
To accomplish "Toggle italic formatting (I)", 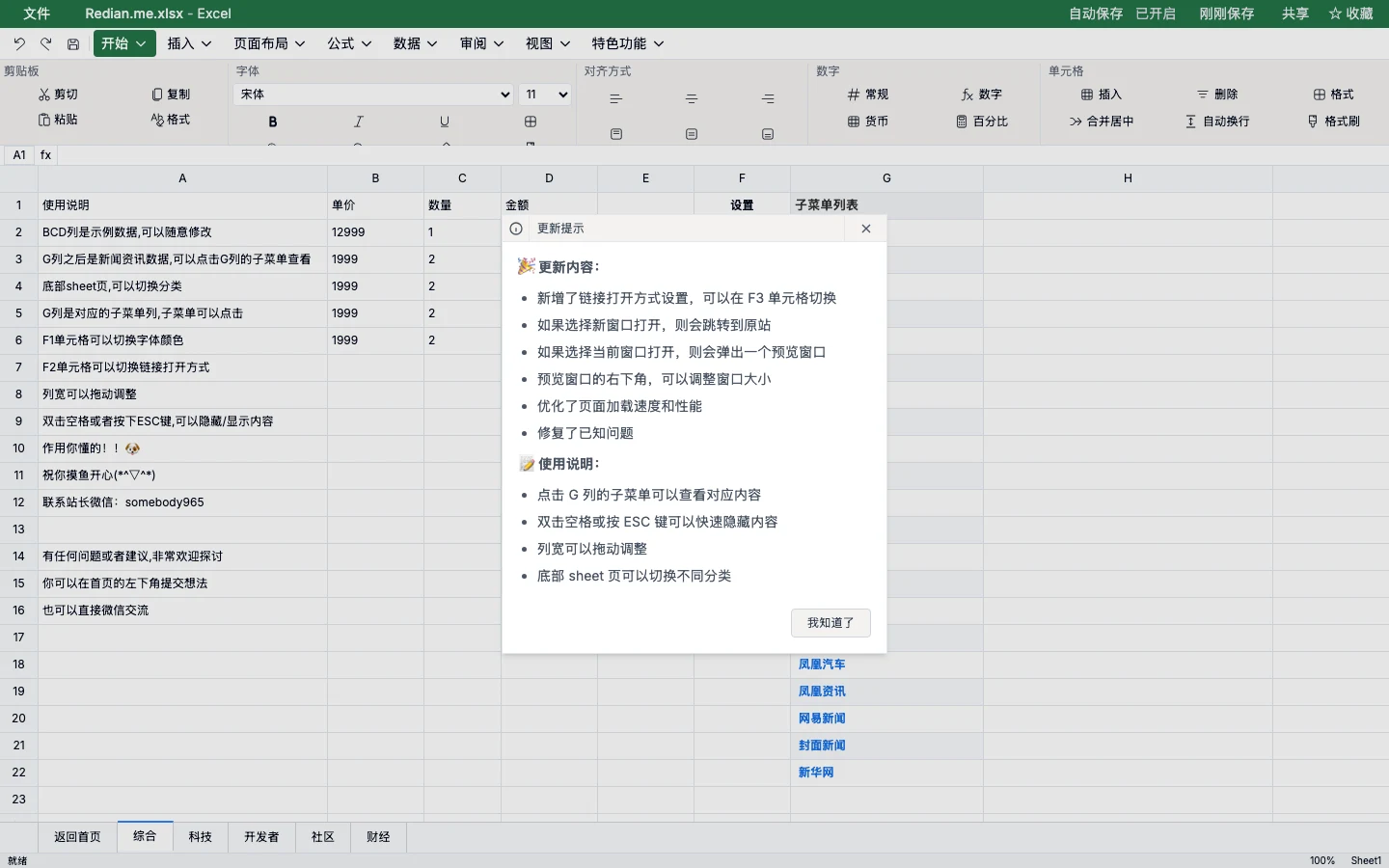I will [359, 122].
